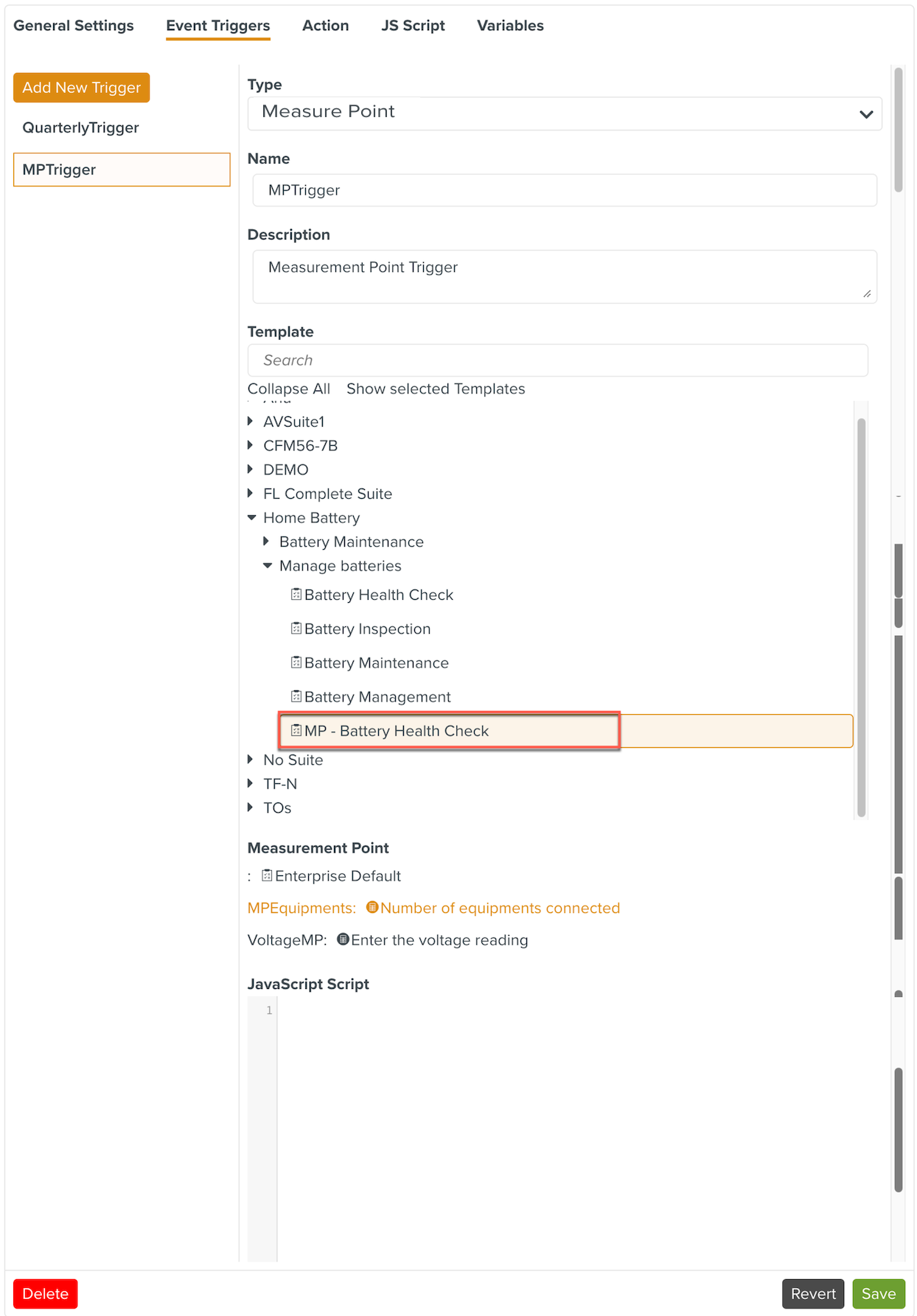
Task: Save the trigger configuration
Action: click(x=878, y=1293)
